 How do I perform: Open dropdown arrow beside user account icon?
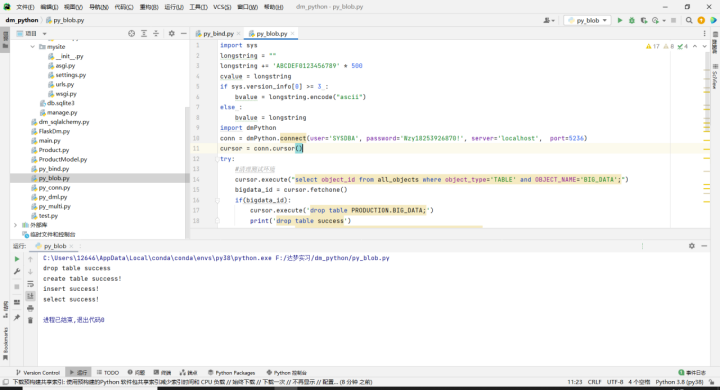[x=553, y=20]
